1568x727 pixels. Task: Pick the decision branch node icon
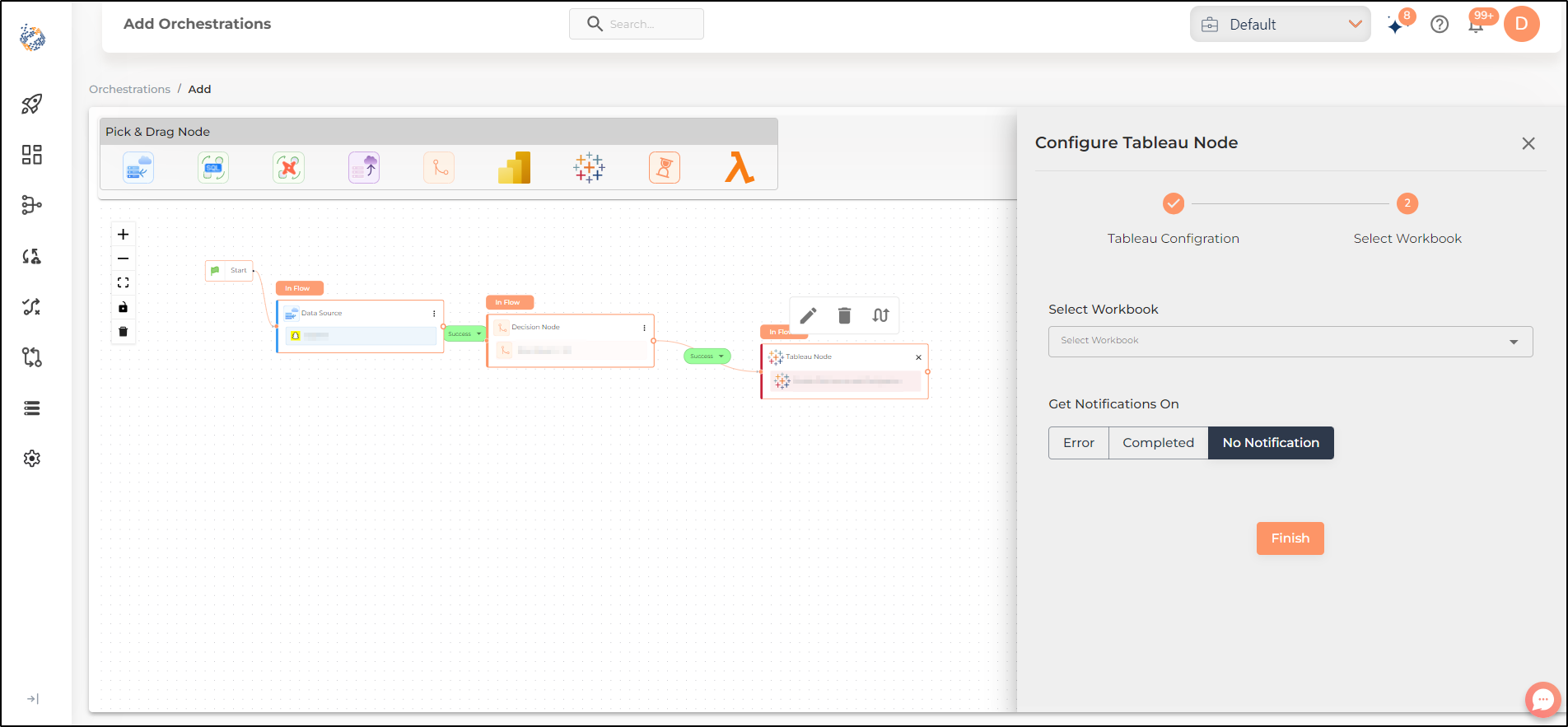[x=439, y=168]
